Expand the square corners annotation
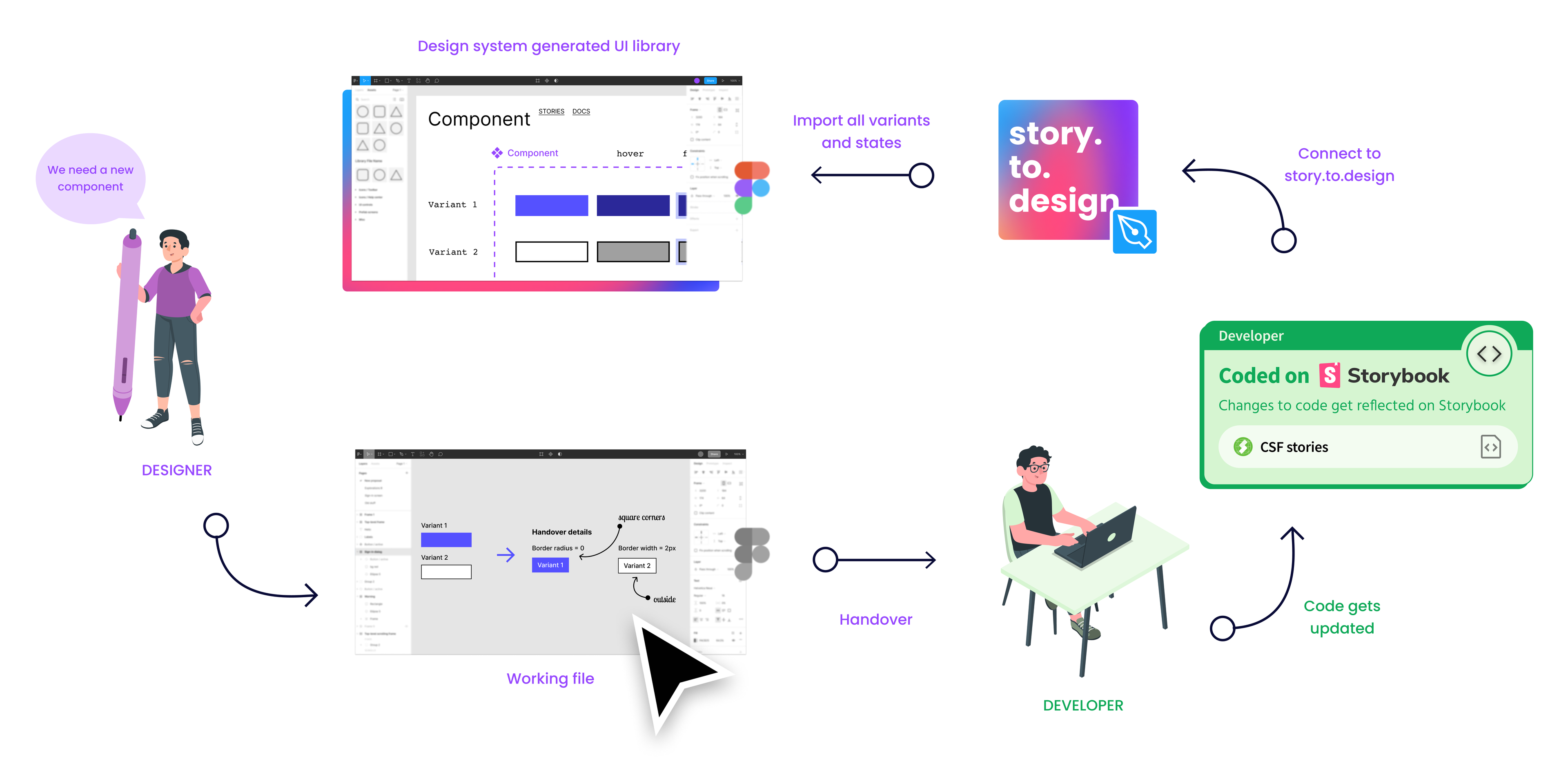Screen dimensions: 1568x773 click(637, 516)
